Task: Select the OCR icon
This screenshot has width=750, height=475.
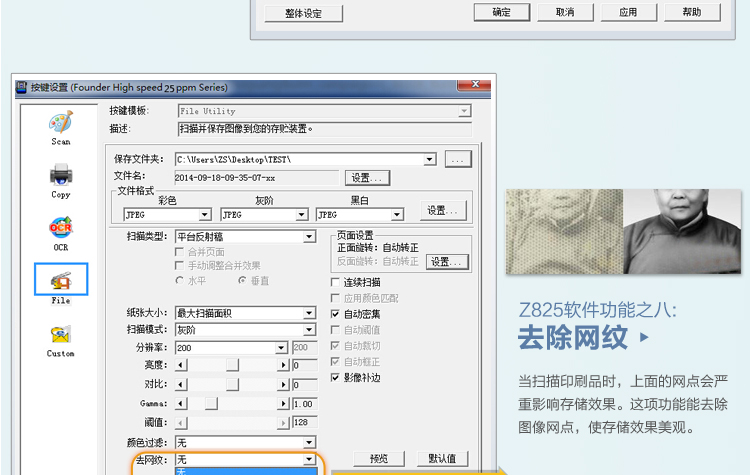Action: (61, 228)
